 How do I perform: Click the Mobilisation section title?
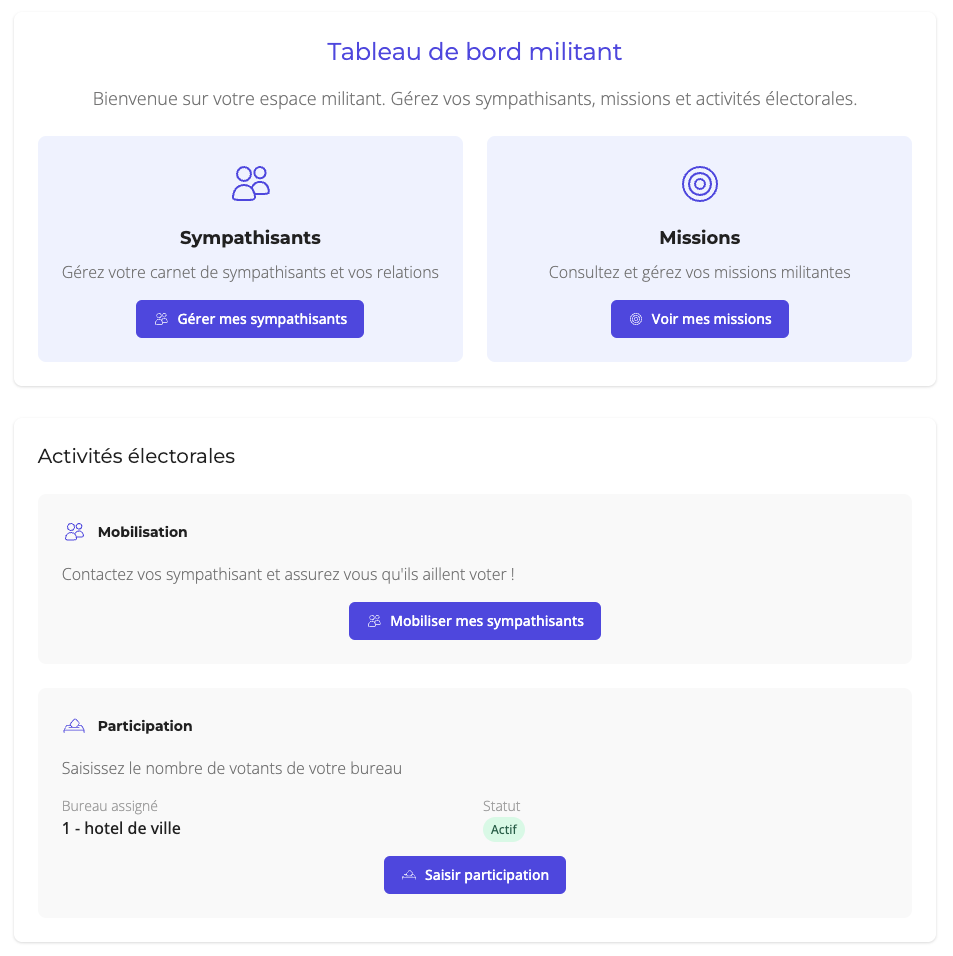(143, 532)
